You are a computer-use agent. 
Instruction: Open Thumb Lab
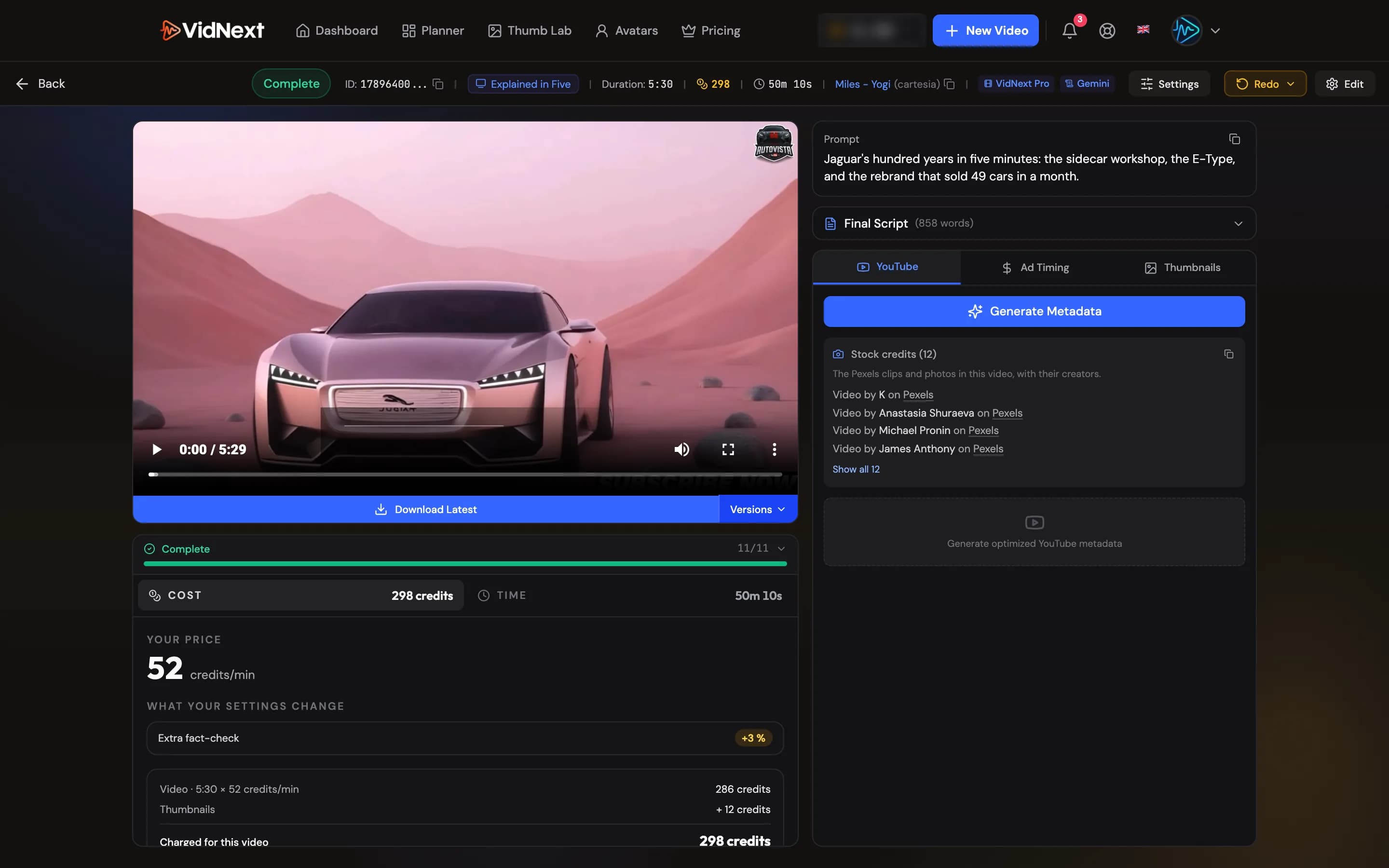pyautogui.click(x=529, y=30)
